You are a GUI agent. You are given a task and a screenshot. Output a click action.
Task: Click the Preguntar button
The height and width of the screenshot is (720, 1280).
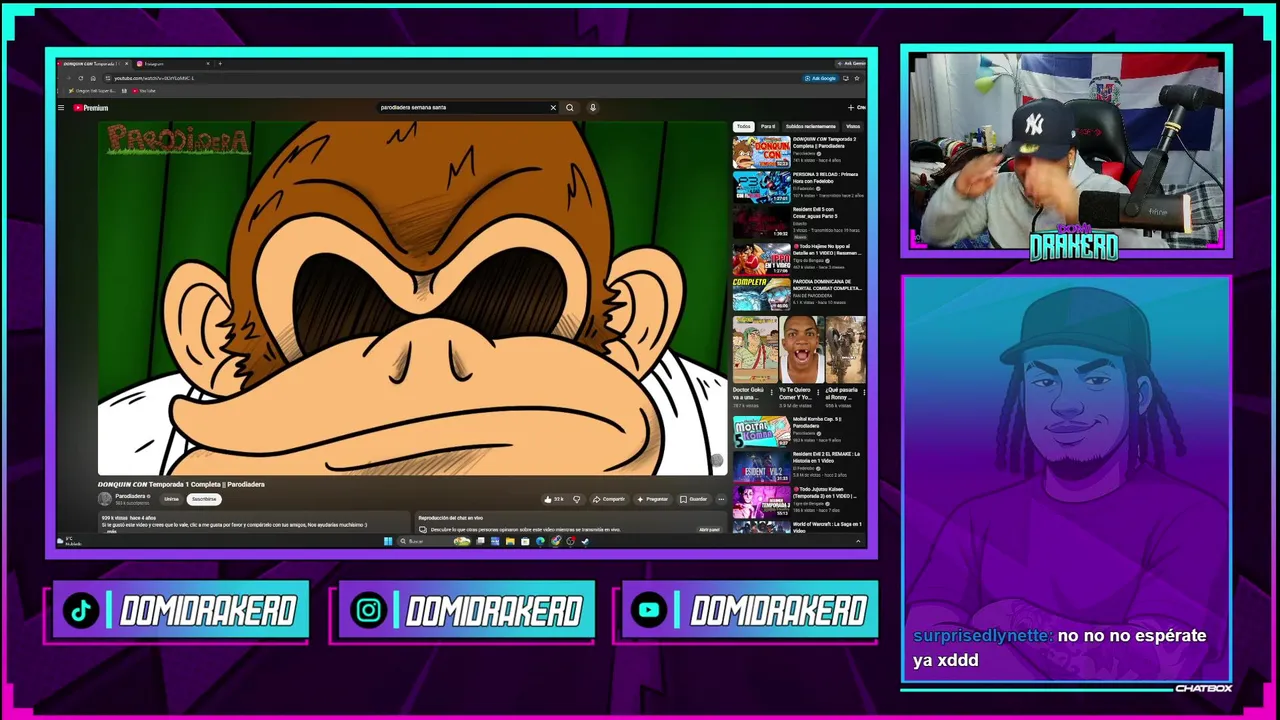pyautogui.click(x=652, y=499)
